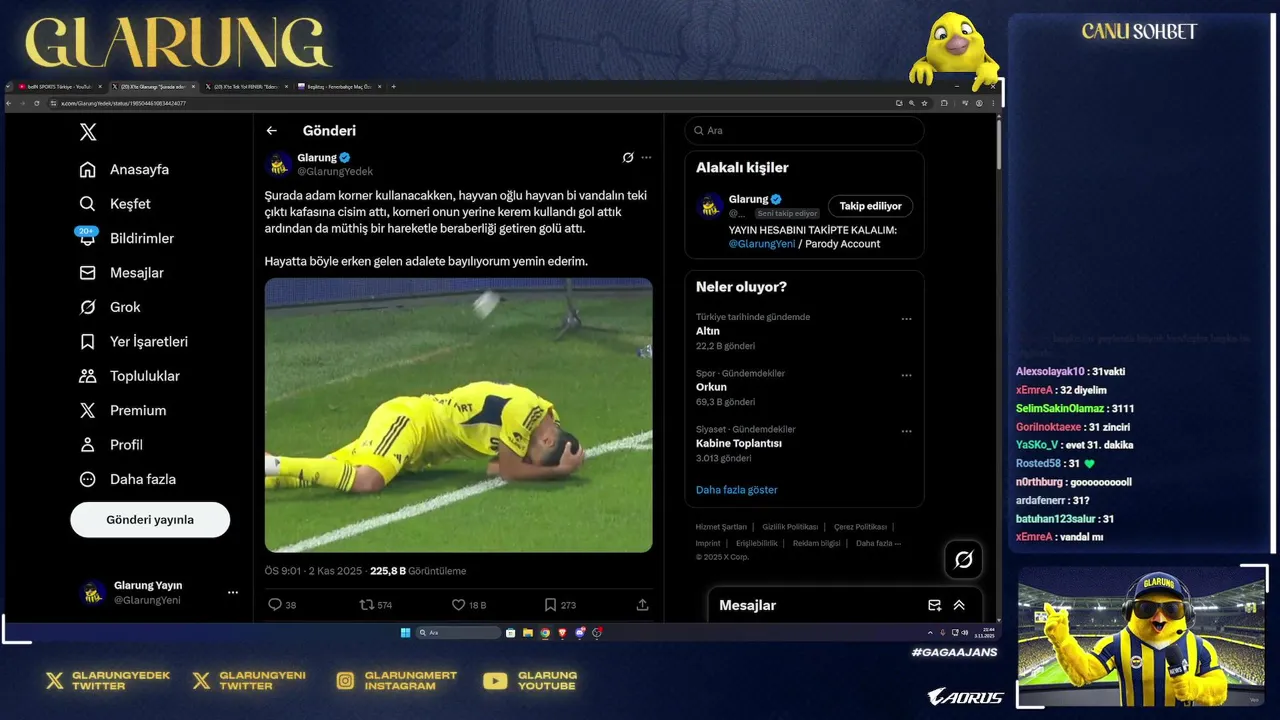
Task: Open options for Altın trend
Action: (x=906, y=319)
